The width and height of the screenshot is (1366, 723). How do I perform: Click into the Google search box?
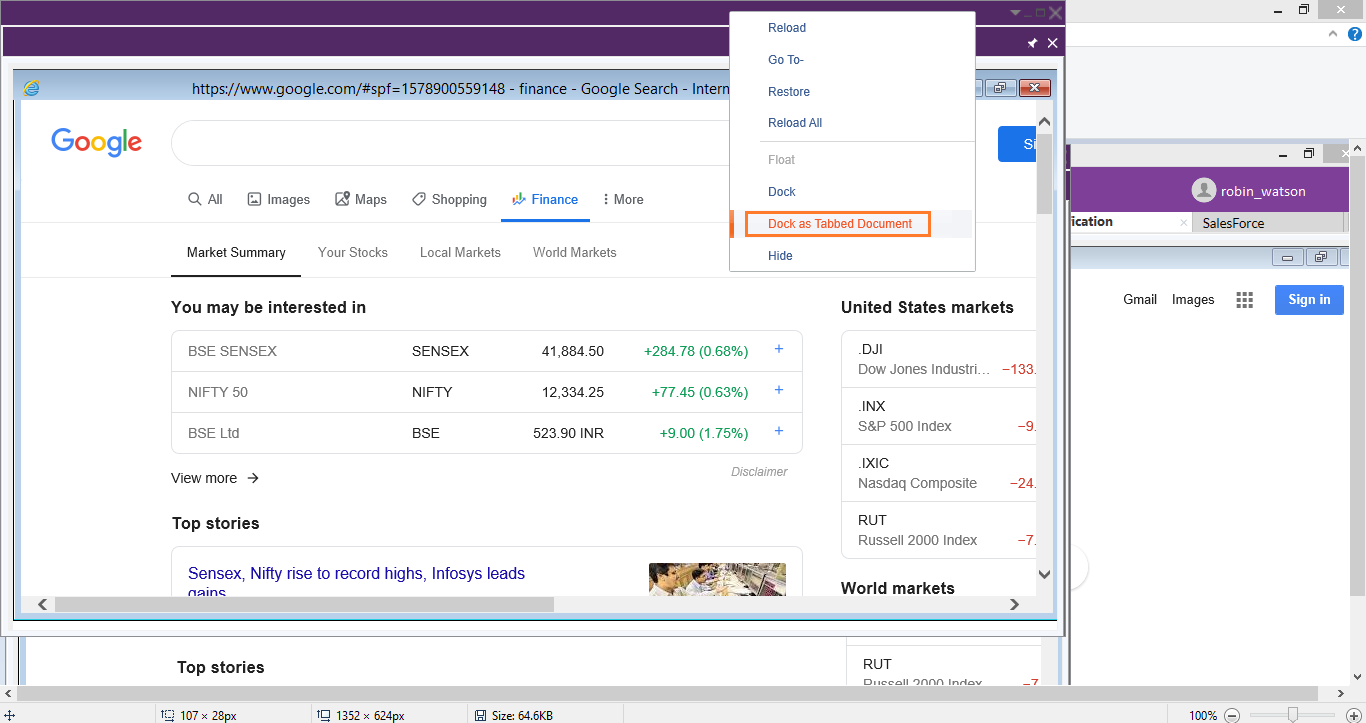(450, 144)
